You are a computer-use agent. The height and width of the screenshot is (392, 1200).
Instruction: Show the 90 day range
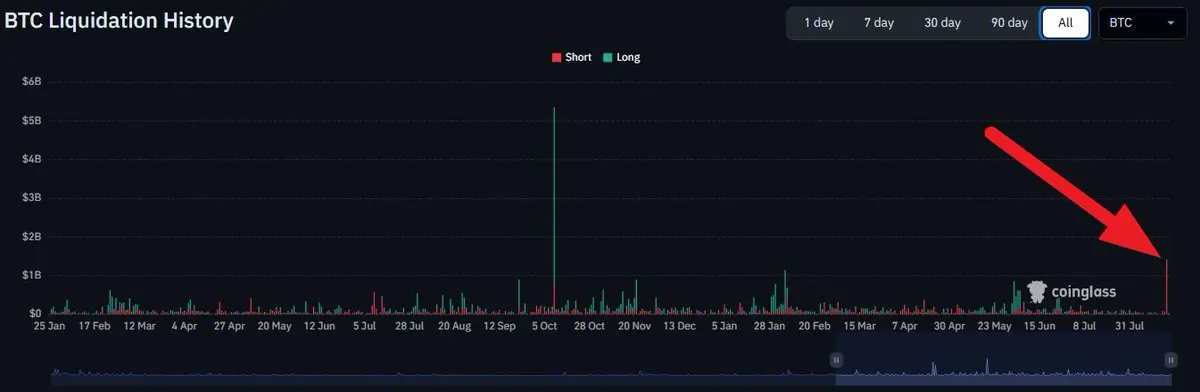click(x=1008, y=23)
